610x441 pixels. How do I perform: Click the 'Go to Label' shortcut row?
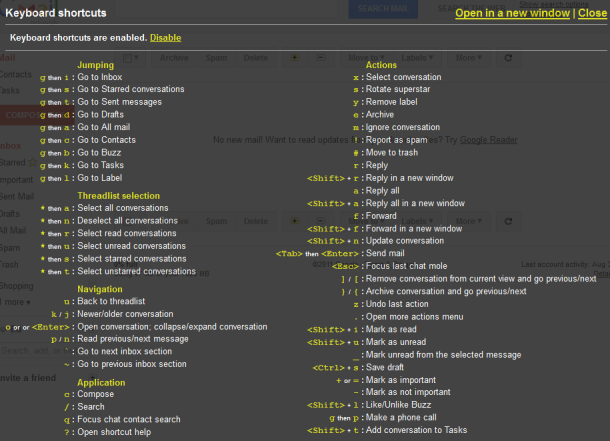click(x=81, y=178)
